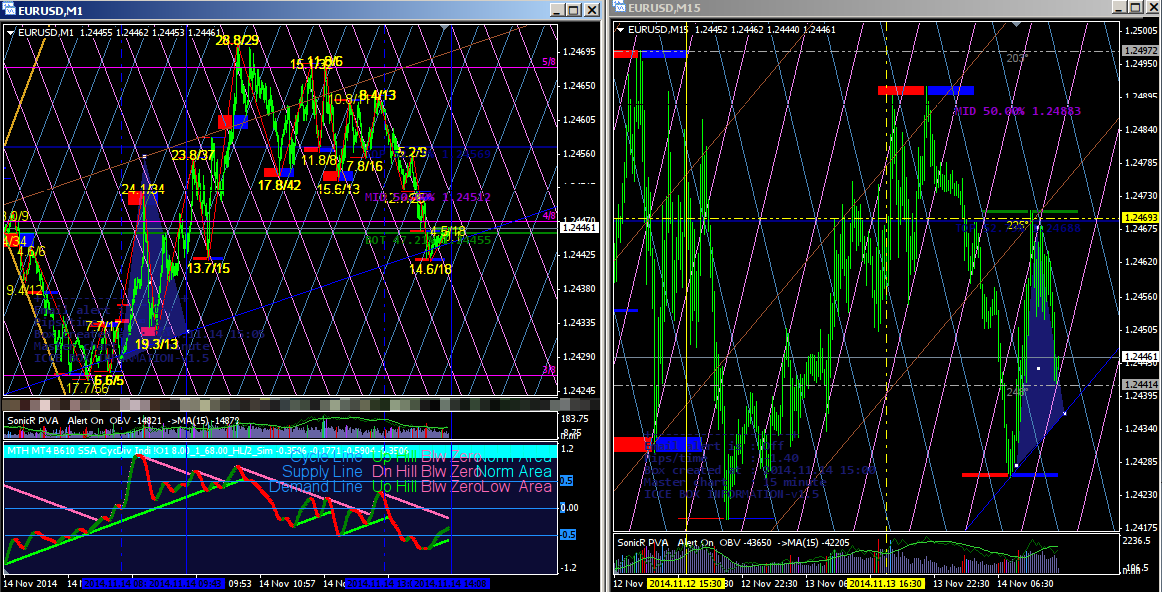Click the SonicR PVA indicator label on the M1 chart
The height and width of the screenshot is (592, 1162).
[x=33, y=420]
